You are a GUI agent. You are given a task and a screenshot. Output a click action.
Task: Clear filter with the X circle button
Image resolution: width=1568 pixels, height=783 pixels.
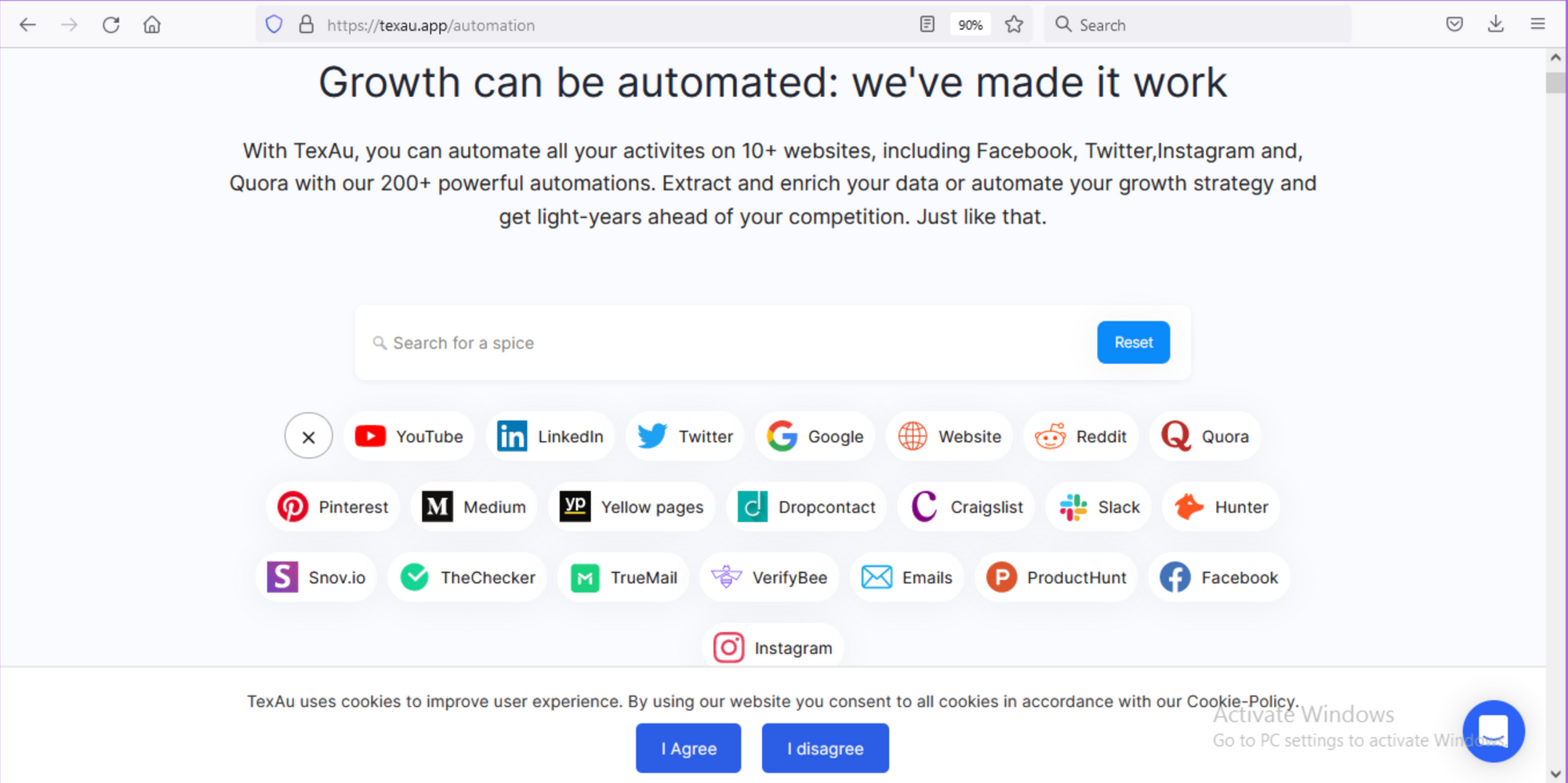click(x=309, y=437)
